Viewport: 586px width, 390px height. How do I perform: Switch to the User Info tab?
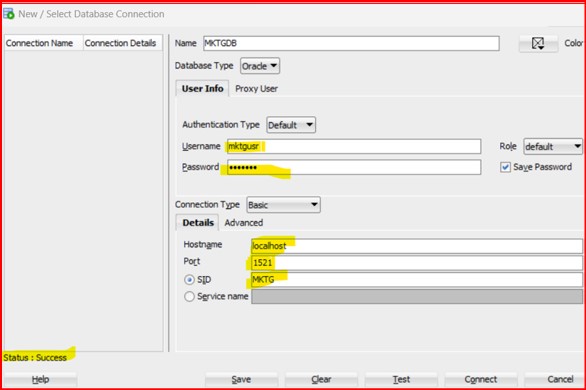[x=202, y=89]
